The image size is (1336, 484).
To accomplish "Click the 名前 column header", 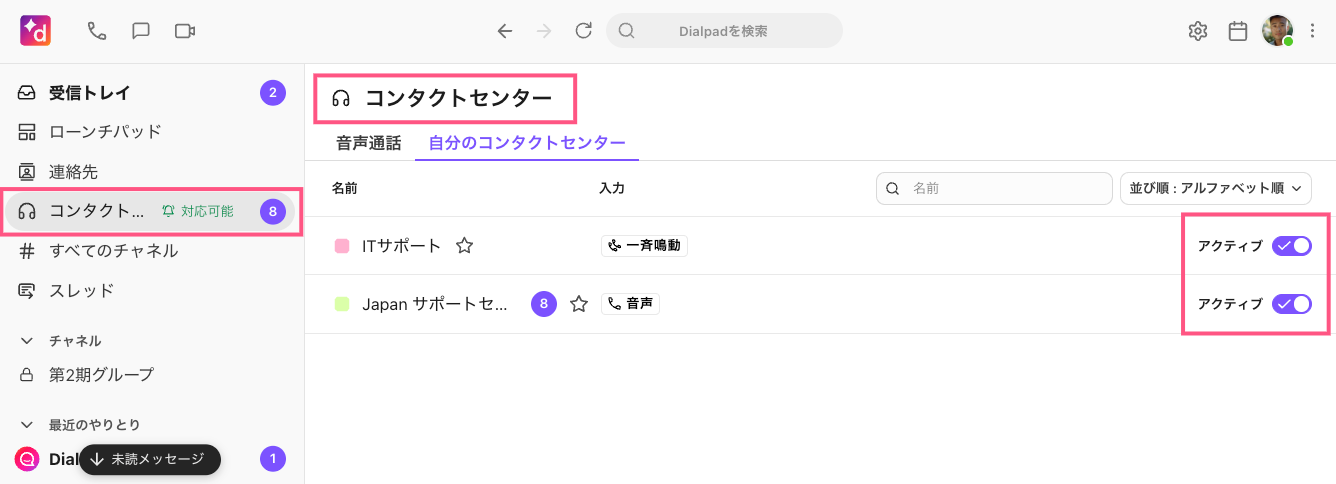I will click(345, 188).
